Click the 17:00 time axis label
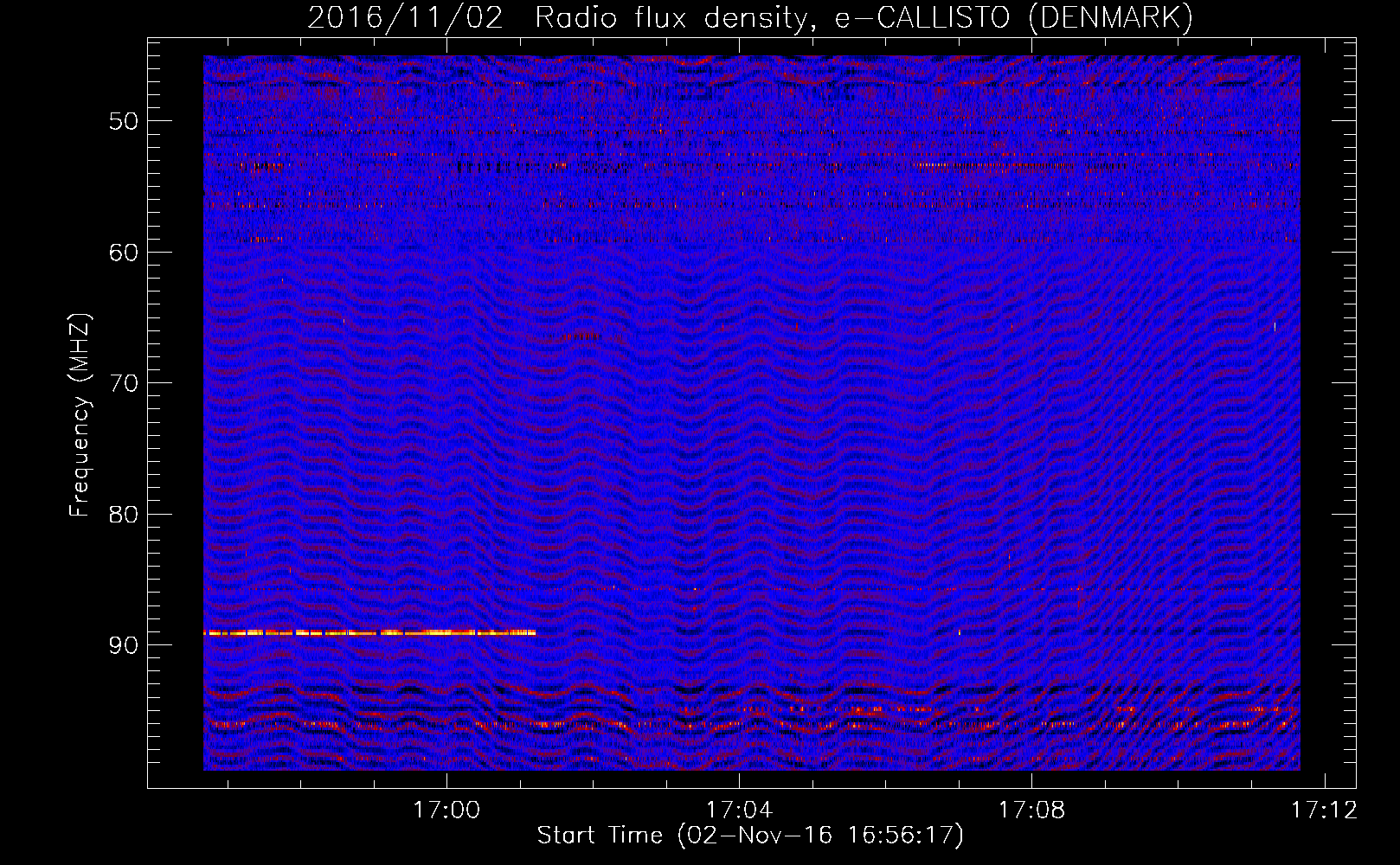This screenshot has height=865, width=1400. pyautogui.click(x=446, y=811)
